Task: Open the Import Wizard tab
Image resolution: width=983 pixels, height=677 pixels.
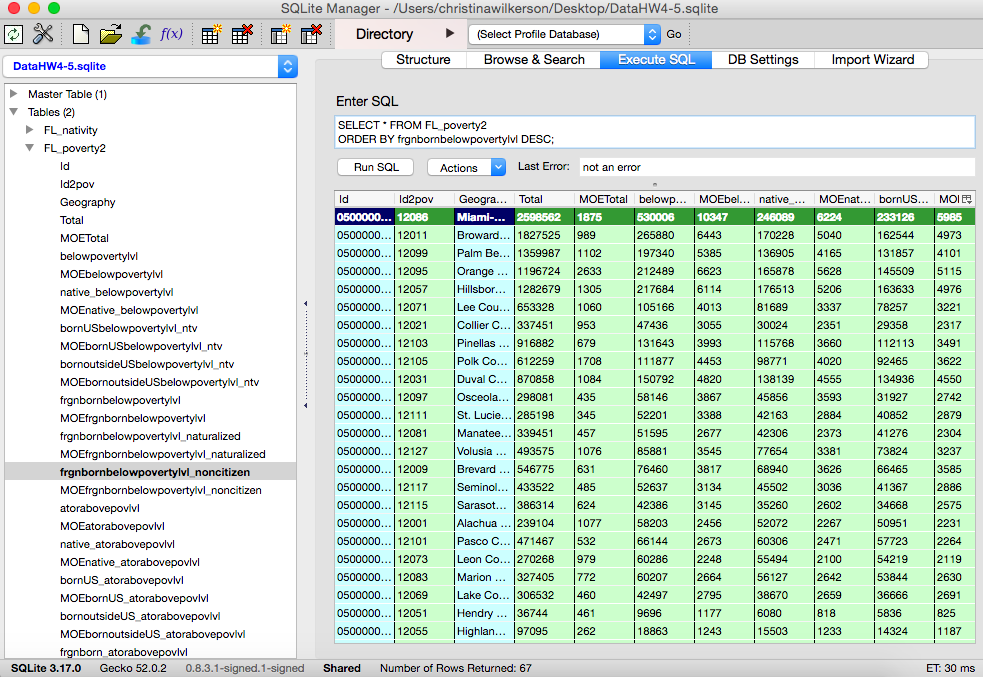Action: [x=872, y=60]
